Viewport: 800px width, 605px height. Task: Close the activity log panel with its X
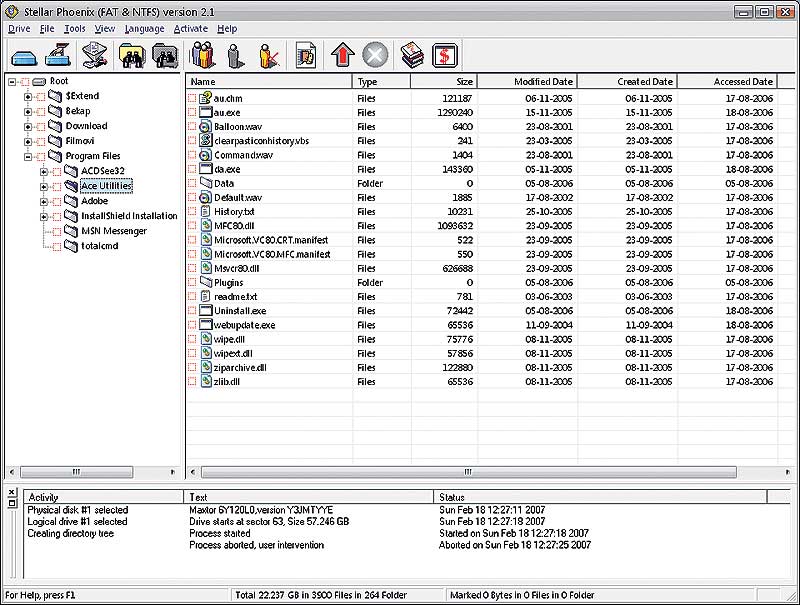click(x=12, y=492)
